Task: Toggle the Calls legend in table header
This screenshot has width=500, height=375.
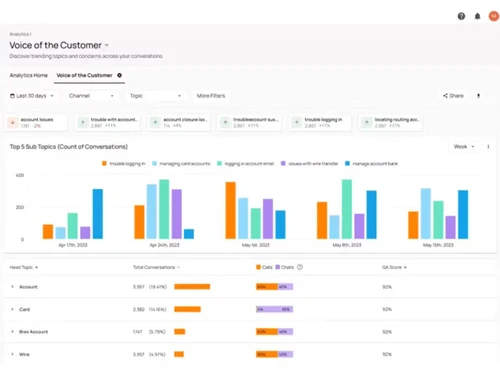Action: (264, 267)
